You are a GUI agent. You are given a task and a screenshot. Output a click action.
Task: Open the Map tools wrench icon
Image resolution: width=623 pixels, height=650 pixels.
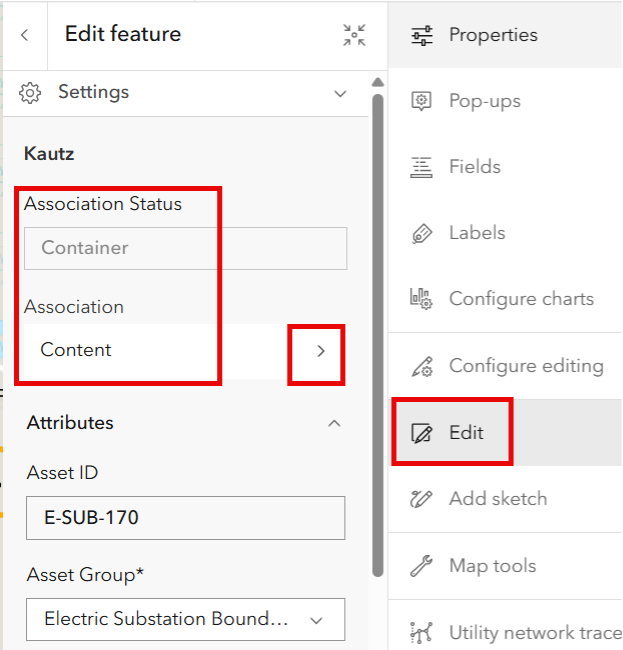pos(422,566)
